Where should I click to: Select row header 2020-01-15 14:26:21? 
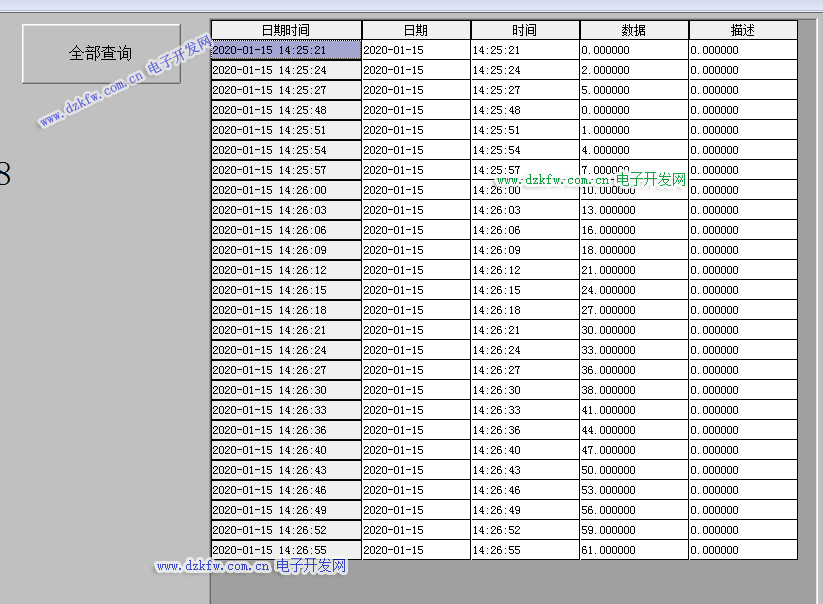coord(286,330)
